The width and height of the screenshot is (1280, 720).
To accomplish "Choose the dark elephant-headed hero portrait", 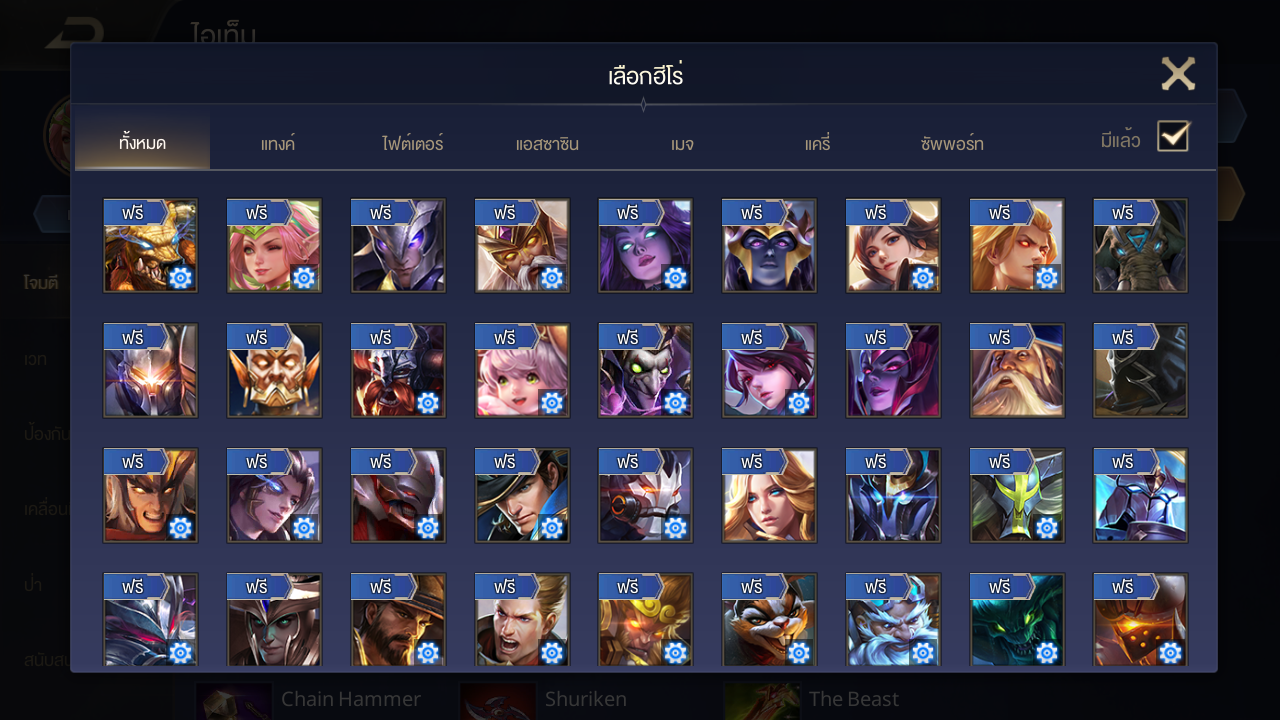I will point(1140,245).
